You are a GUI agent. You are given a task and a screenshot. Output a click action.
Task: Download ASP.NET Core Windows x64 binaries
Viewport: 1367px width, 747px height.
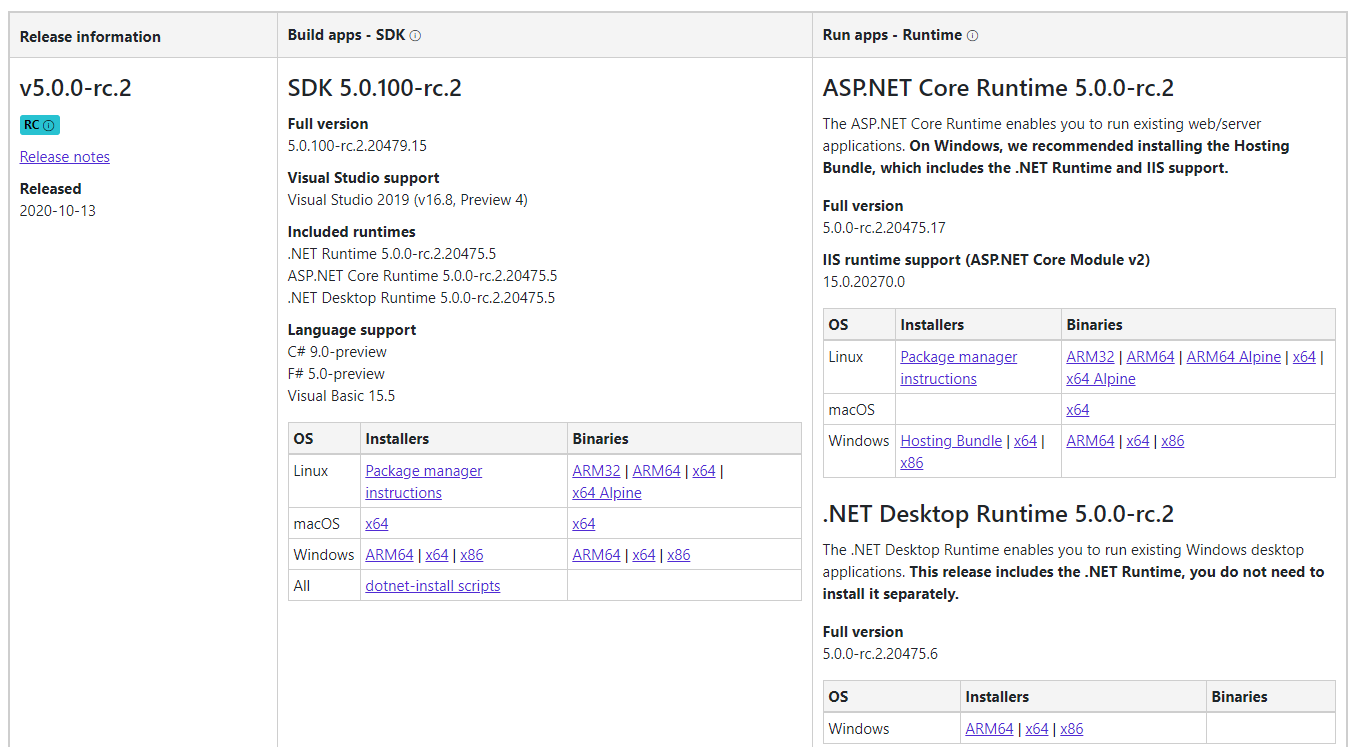pos(1138,440)
